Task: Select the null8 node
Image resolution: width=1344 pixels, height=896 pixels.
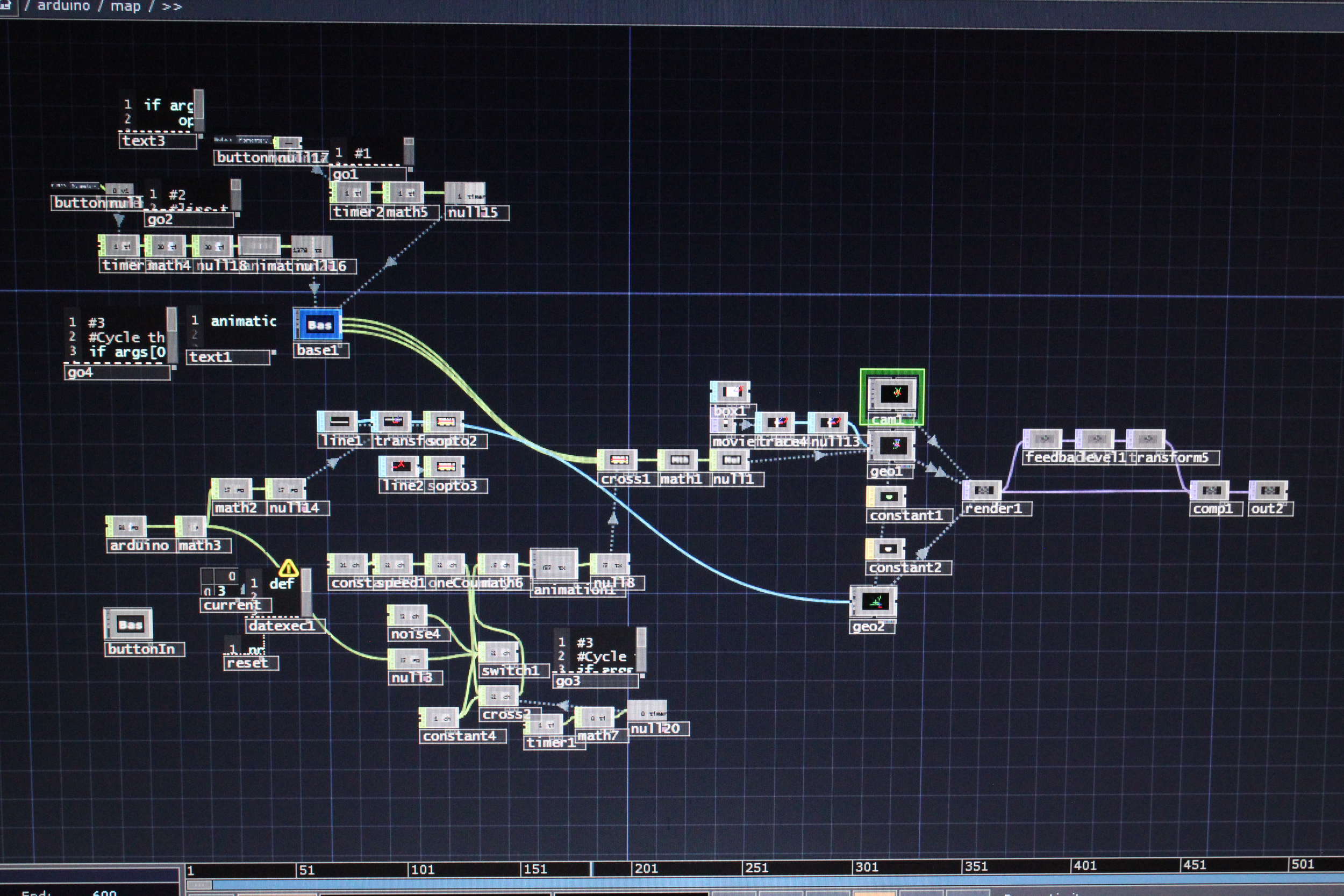Action: pos(610,564)
